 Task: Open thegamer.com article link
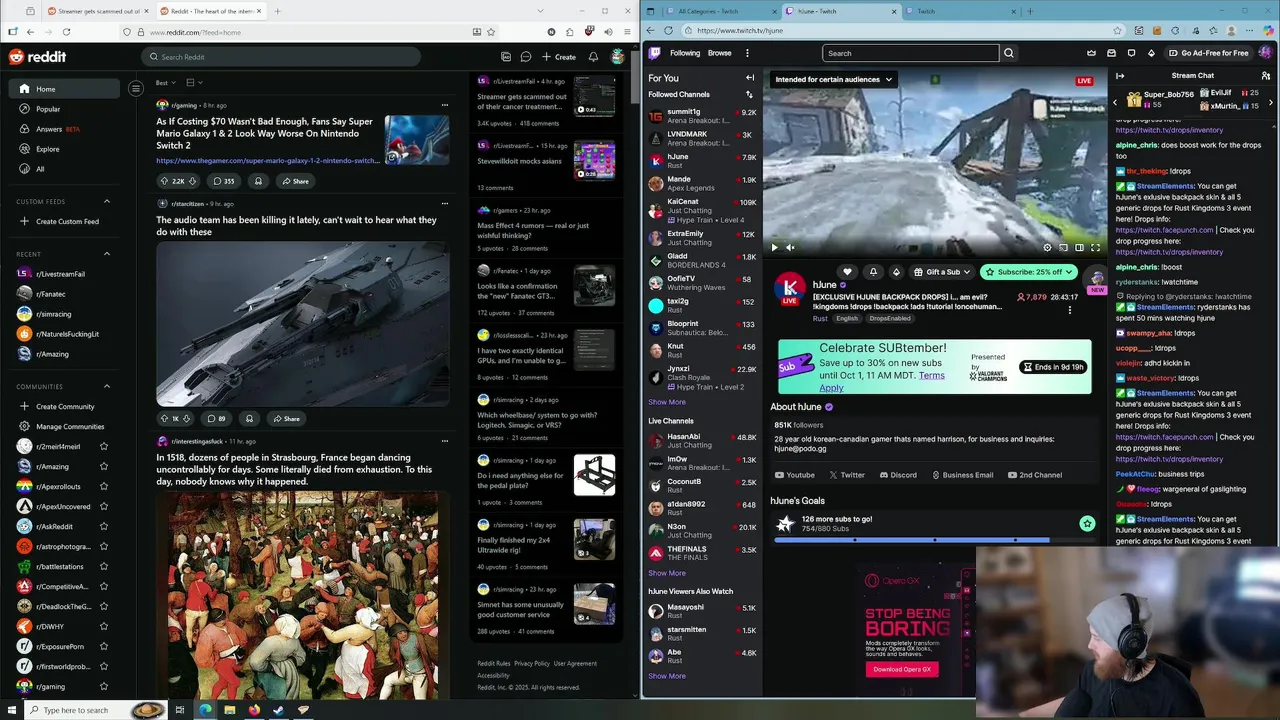coord(267,160)
